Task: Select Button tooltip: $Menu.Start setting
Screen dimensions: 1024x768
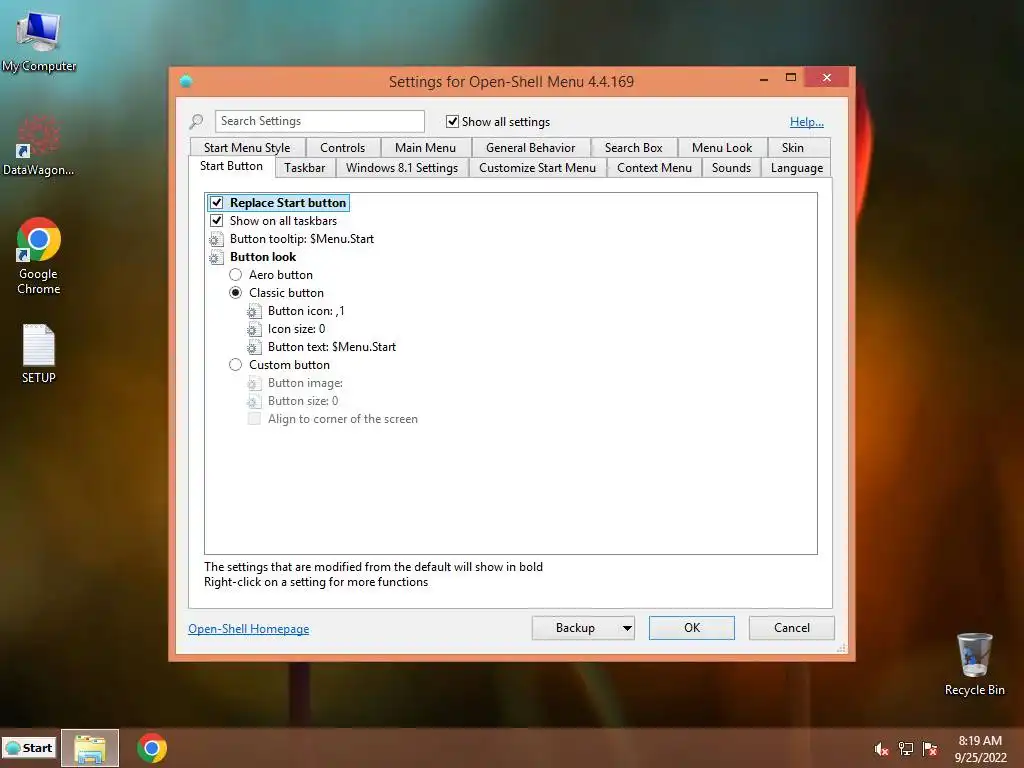Action: pos(302,239)
